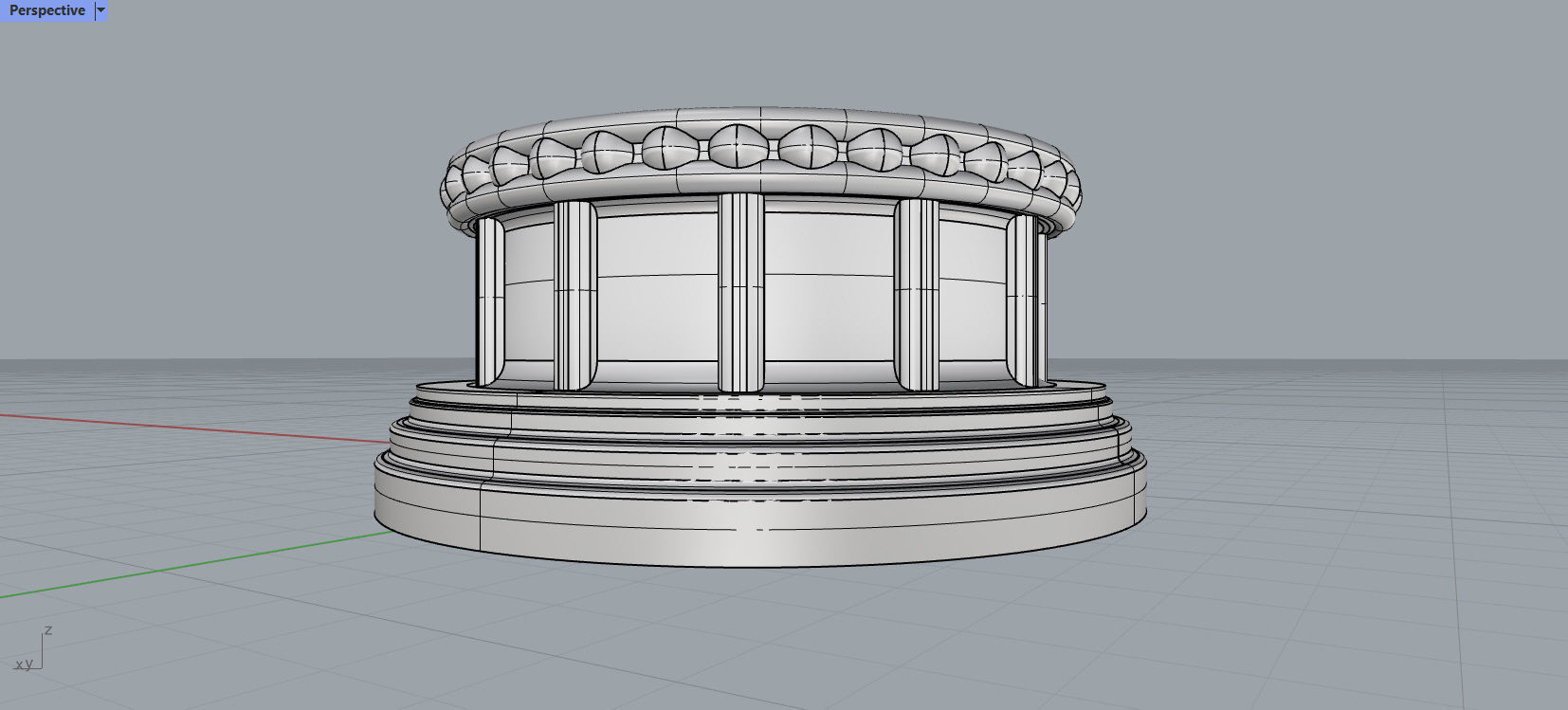Open the Perspective viewport dropdown arrow
Image resolution: width=1568 pixels, height=710 pixels.
(x=101, y=10)
